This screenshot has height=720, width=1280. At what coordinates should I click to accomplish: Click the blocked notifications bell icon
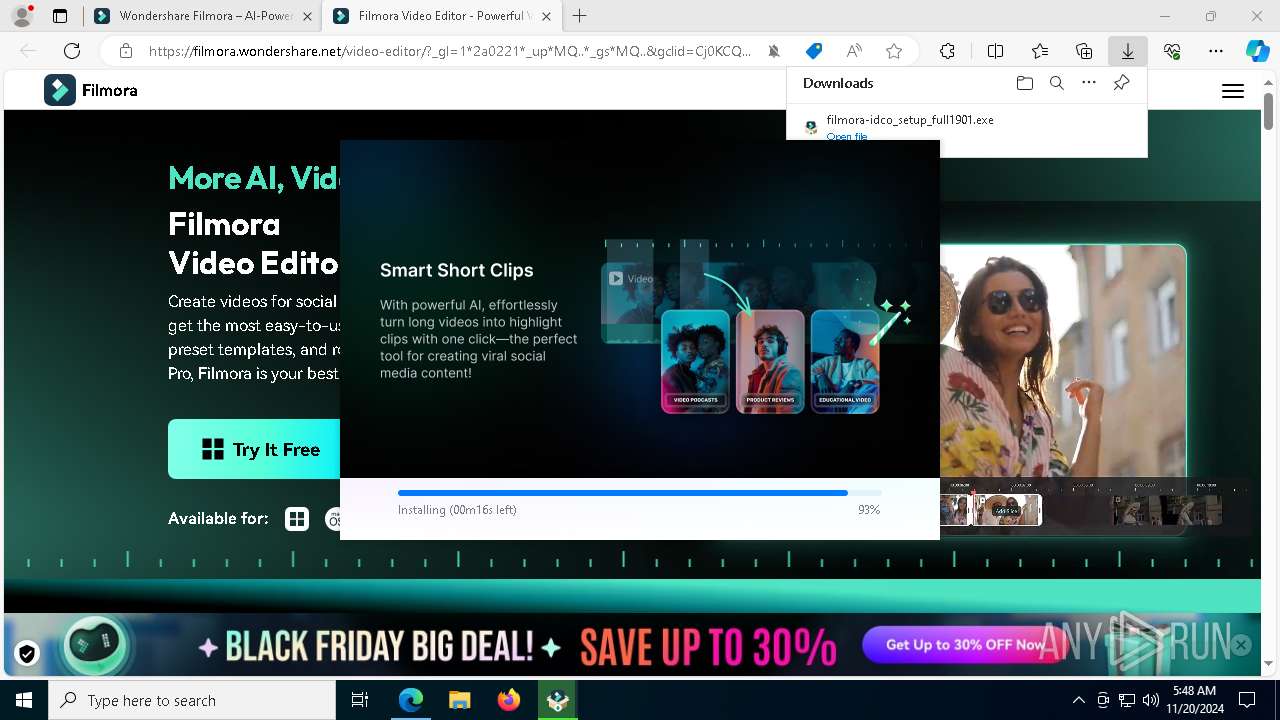click(x=774, y=51)
